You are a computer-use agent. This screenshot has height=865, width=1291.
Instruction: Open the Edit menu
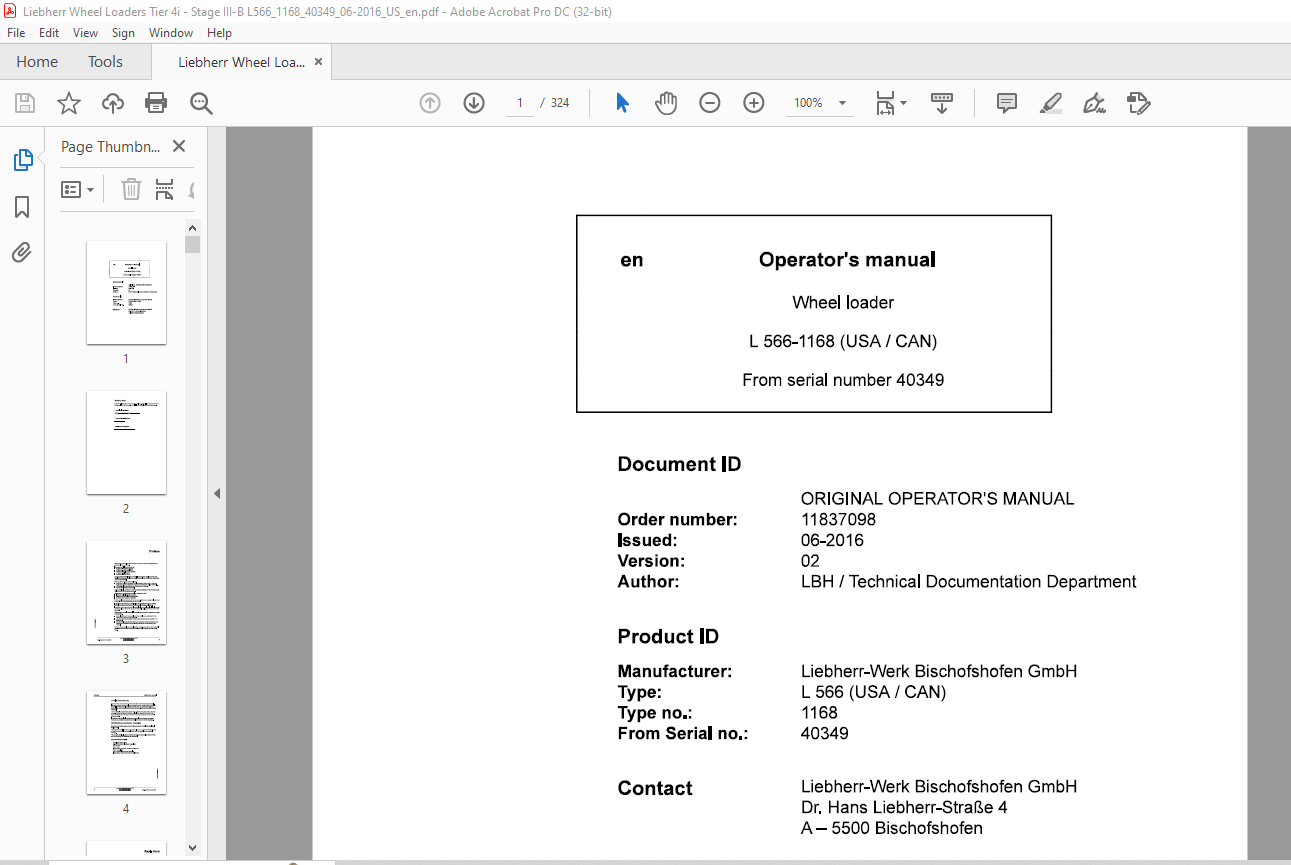[49, 33]
